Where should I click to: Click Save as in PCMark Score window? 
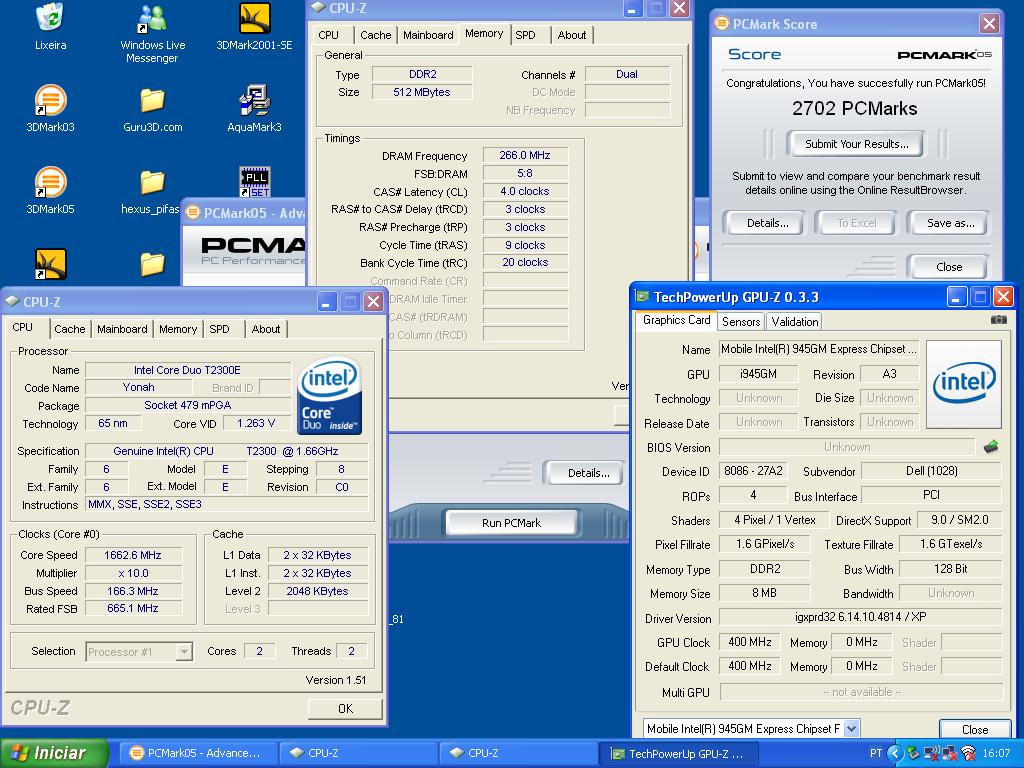click(950, 223)
